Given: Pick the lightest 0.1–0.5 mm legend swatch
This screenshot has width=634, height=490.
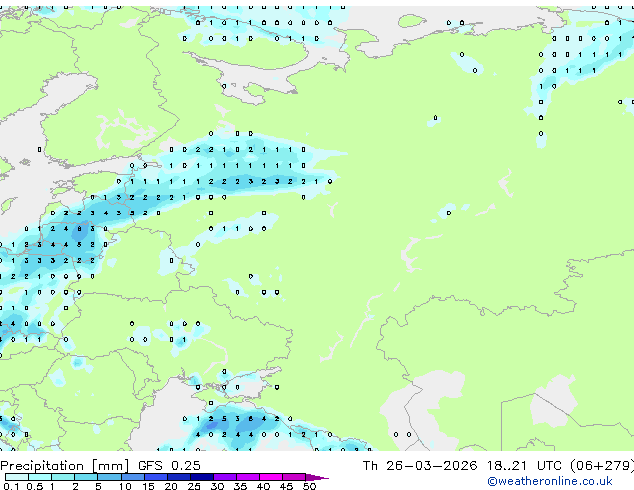Looking at the screenshot, I should [17, 477].
